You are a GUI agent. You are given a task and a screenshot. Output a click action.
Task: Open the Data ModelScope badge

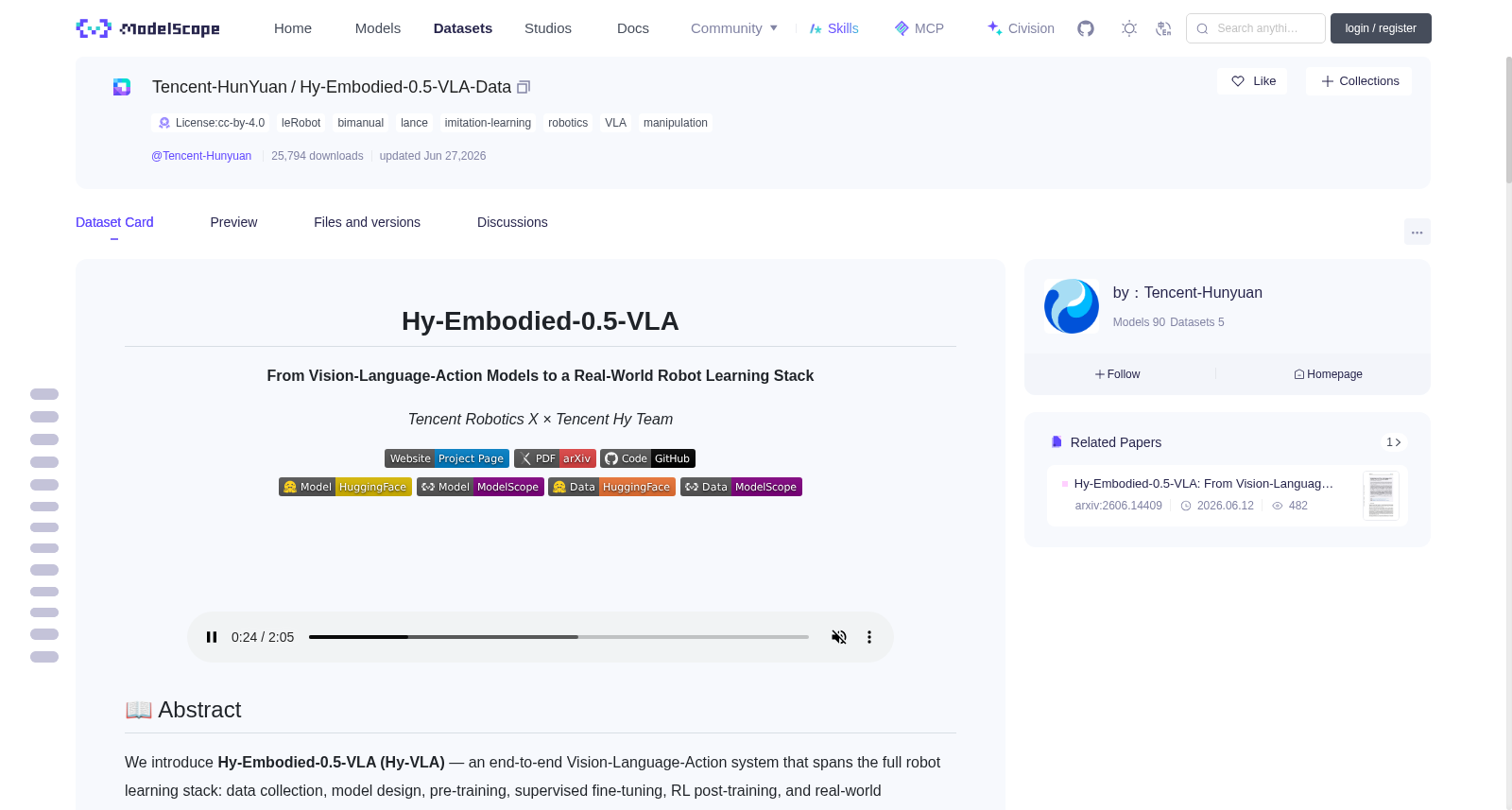741,487
